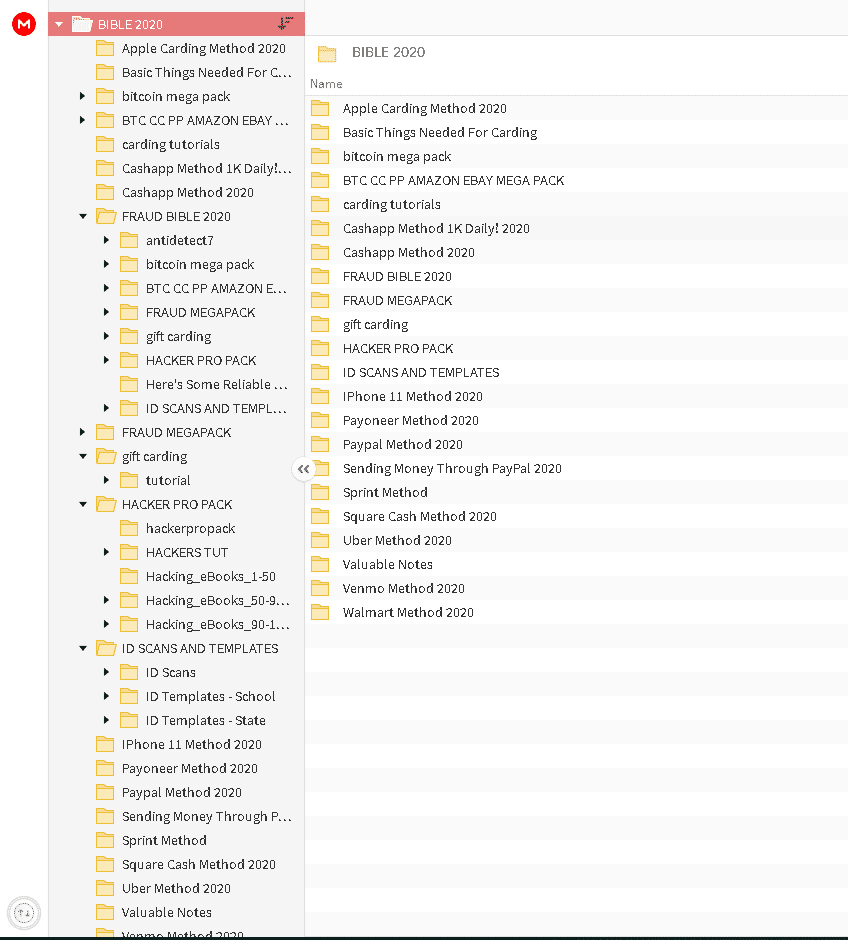The width and height of the screenshot is (848, 940).
Task: Collapse the FRAUD BIBLE 2020 tree node
Action: tap(83, 216)
